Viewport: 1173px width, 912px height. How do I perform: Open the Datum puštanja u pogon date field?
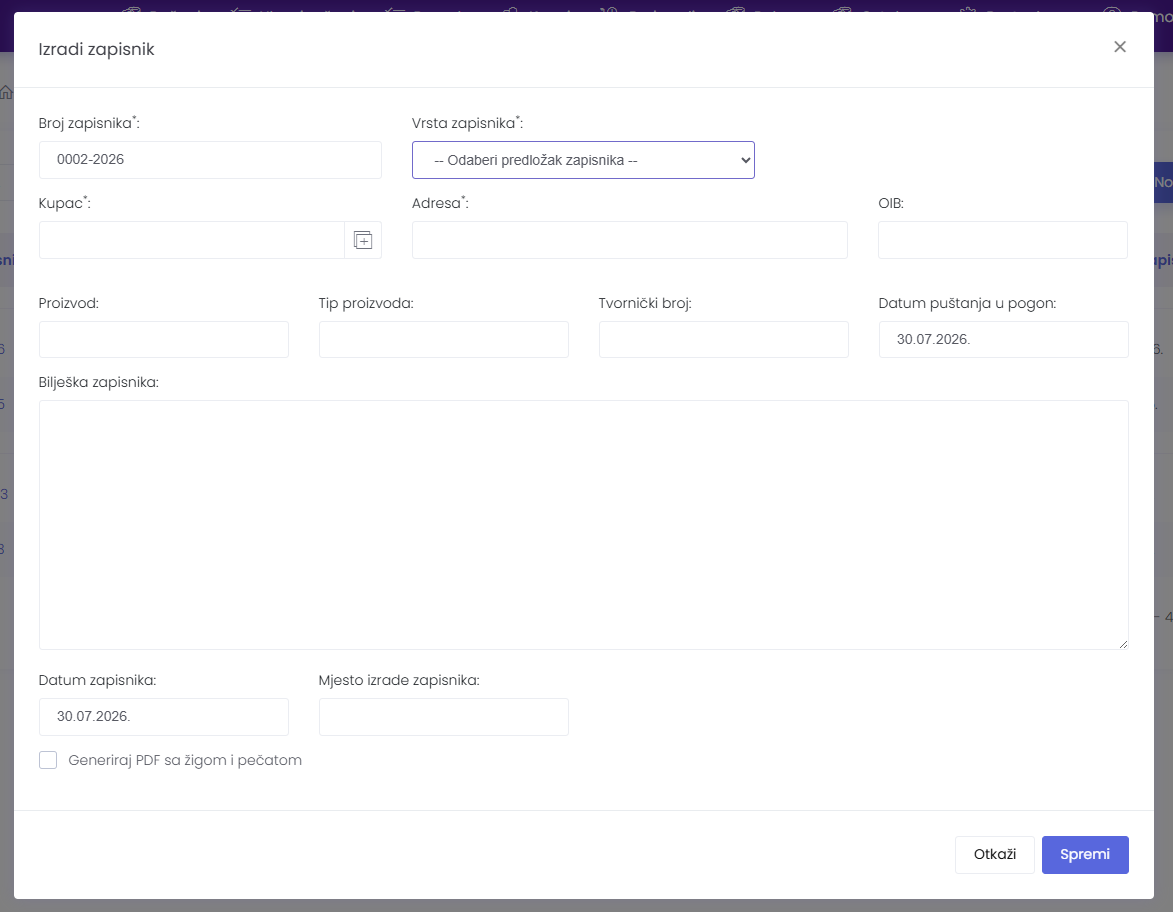tap(1003, 340)
